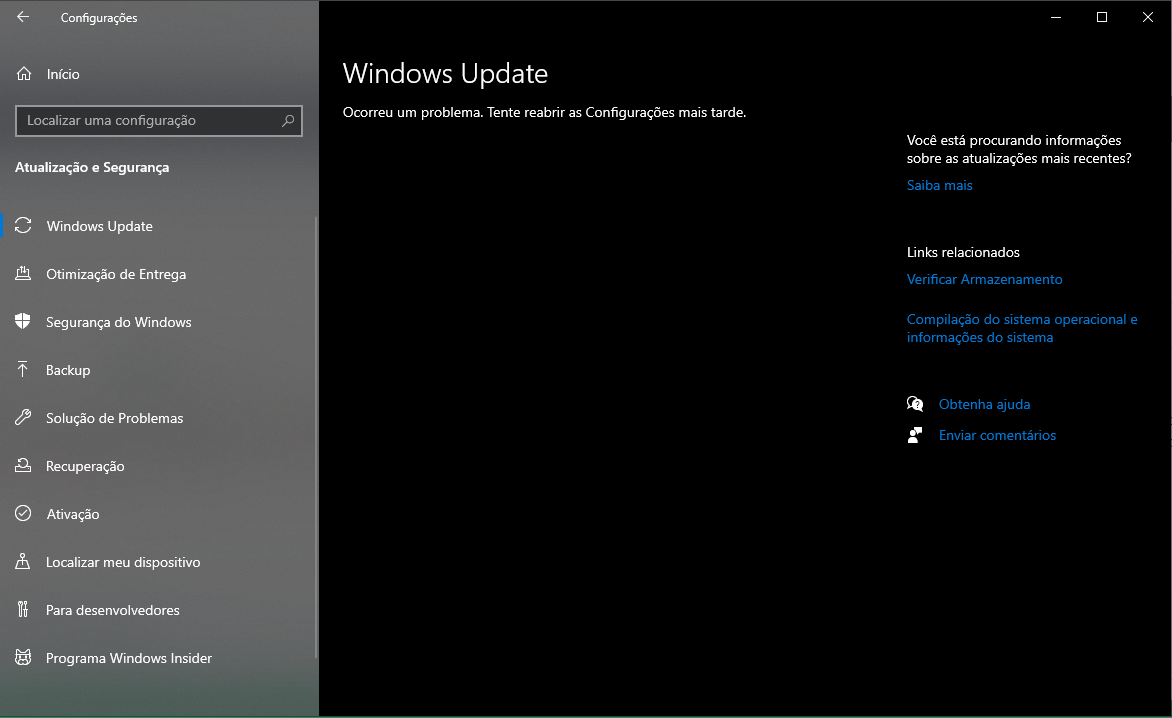Click the Início home icon

click(24, 74)
